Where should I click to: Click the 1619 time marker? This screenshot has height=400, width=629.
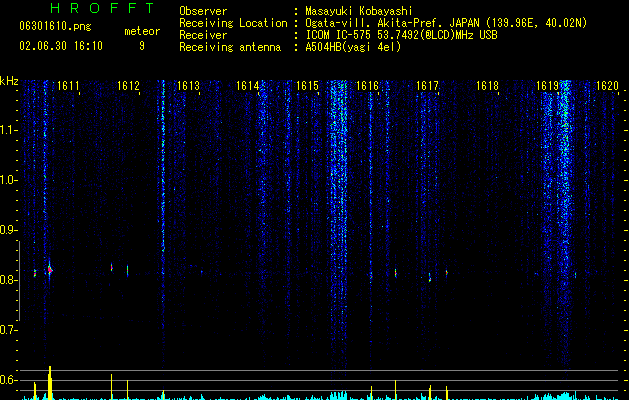(548, 86)
